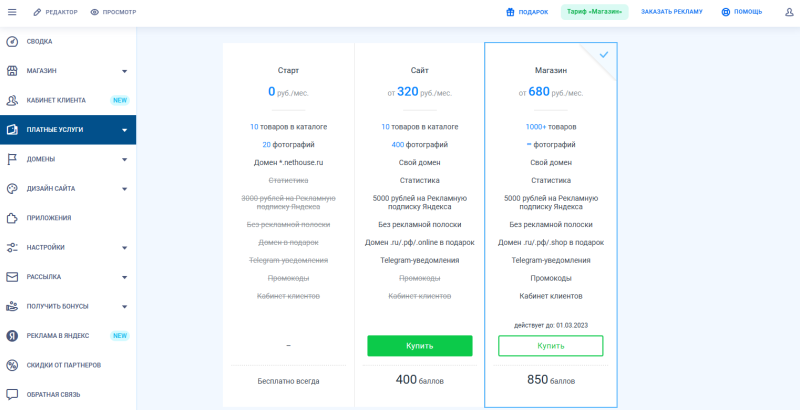
Task: Expand the Рассылка submenu arrow
Action: (x=124, y=277)
